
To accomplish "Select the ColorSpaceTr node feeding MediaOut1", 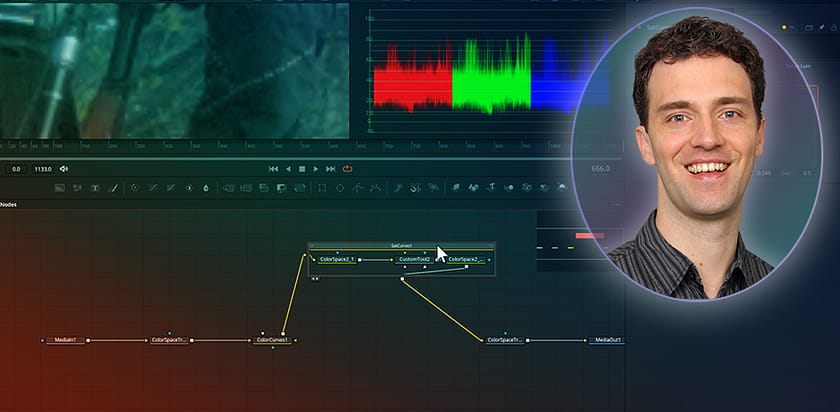I will (505, 340).
